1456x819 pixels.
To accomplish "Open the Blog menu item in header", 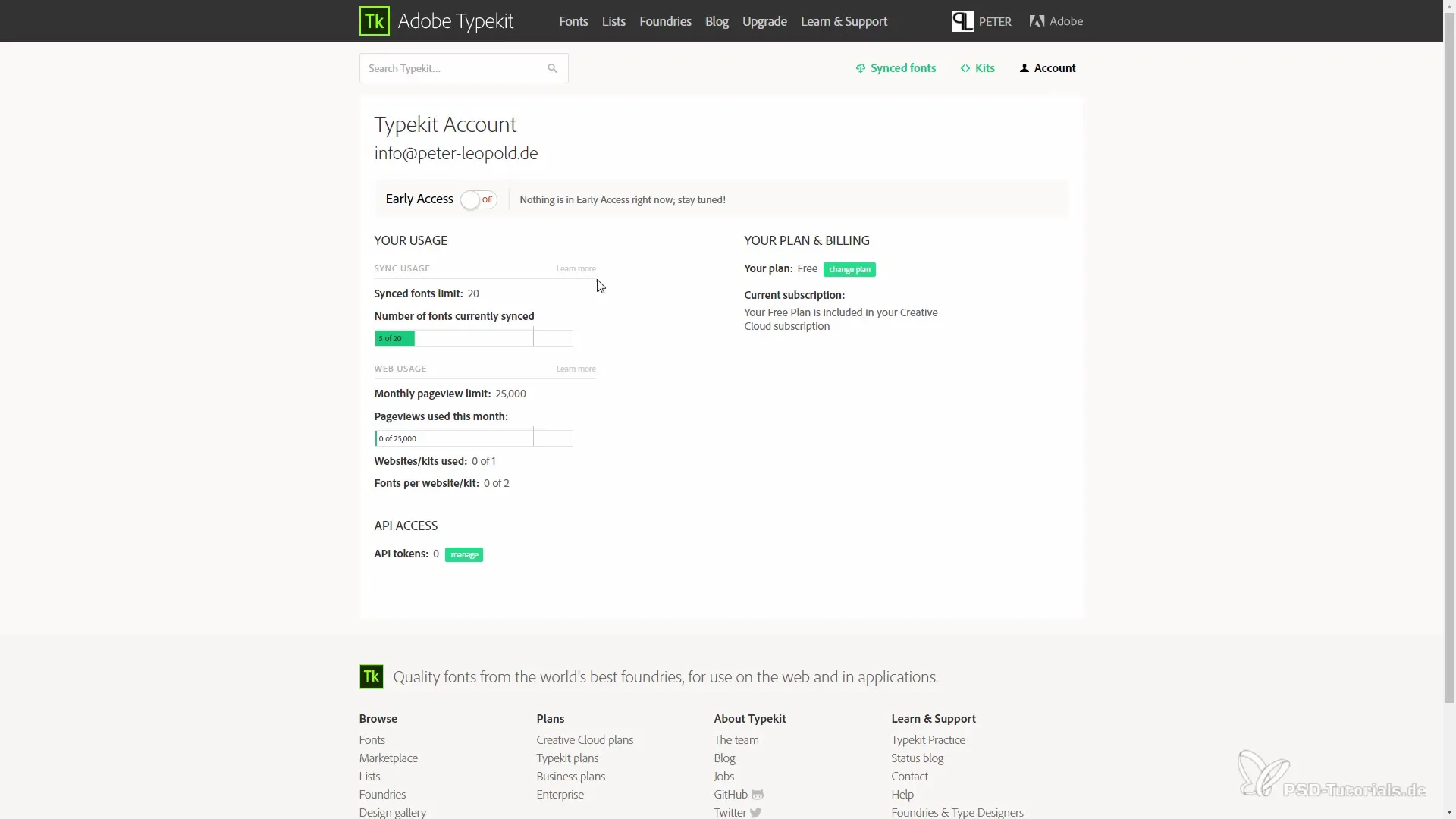I will (x=717, y=21).
